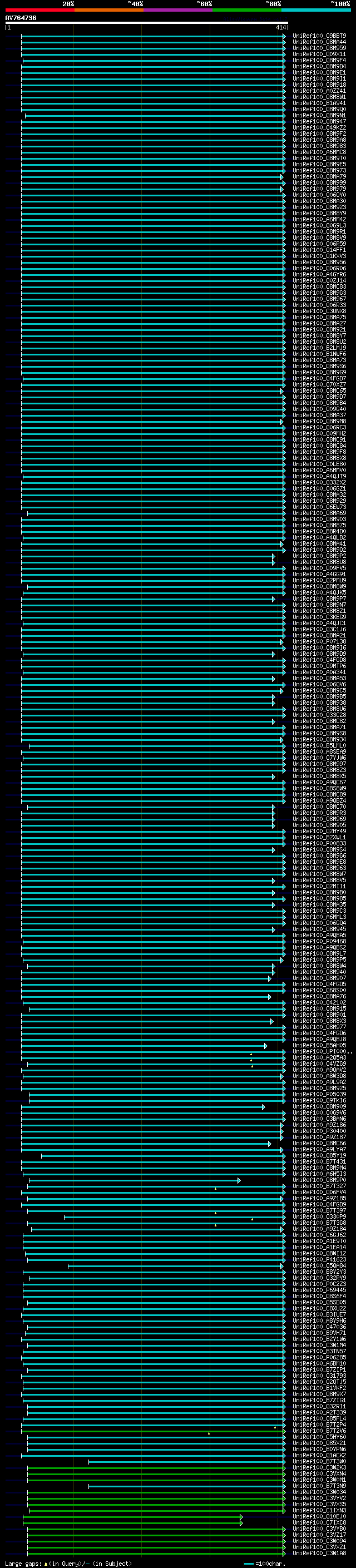Click the UniRef100_A6MML3 hit name
The image size is (356, 1568).
pyautogui.click(x=319, y=917)
